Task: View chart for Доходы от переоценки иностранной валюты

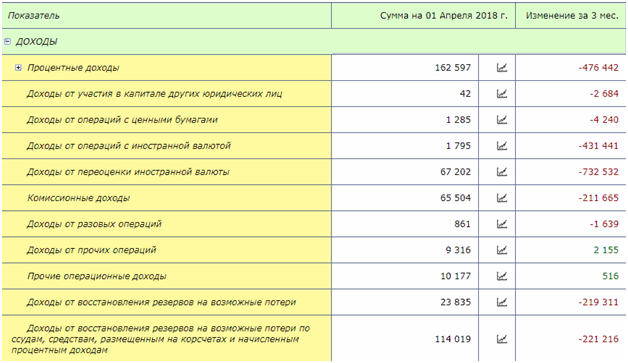Action: coord(501,172)
